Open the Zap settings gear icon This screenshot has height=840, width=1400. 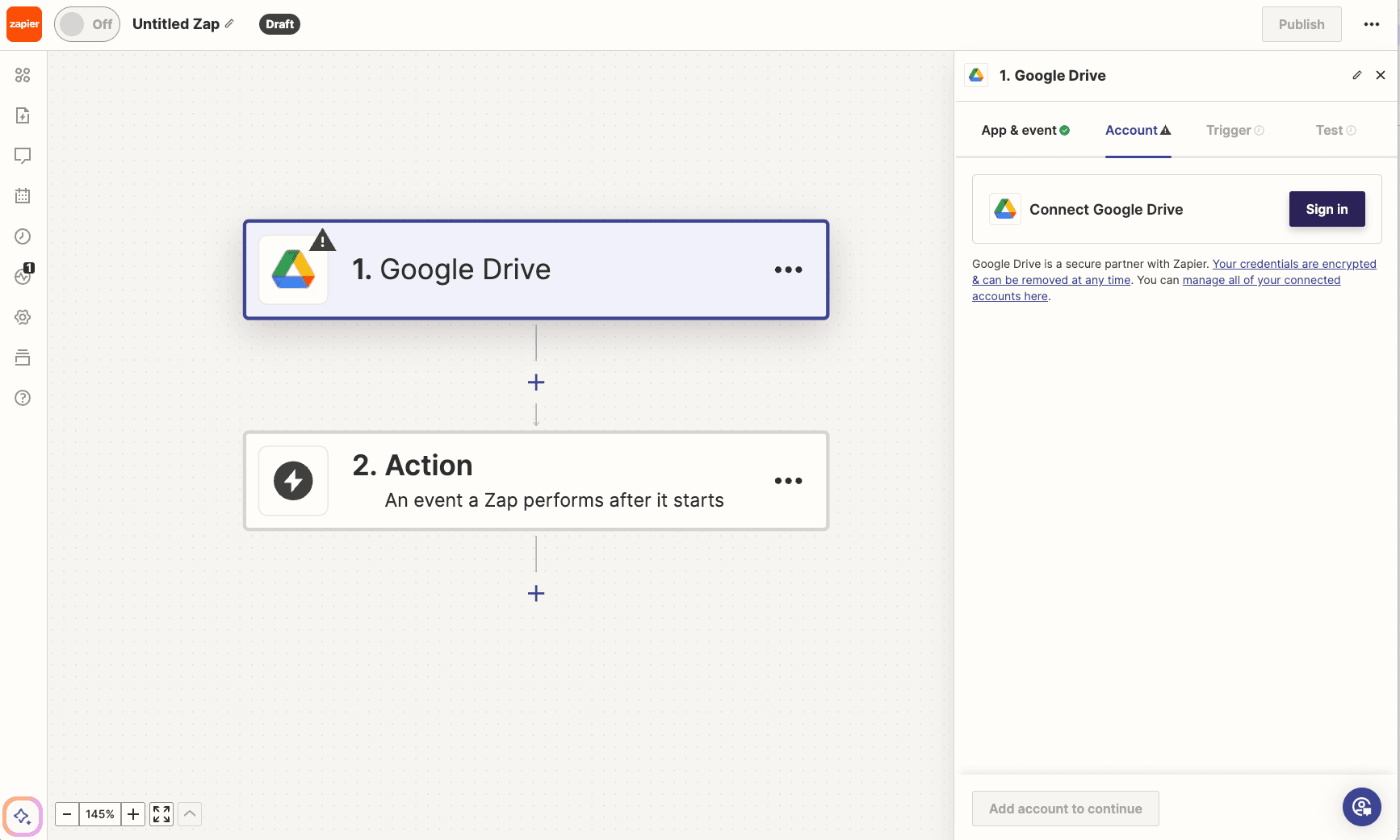click(x=23, y=316)
